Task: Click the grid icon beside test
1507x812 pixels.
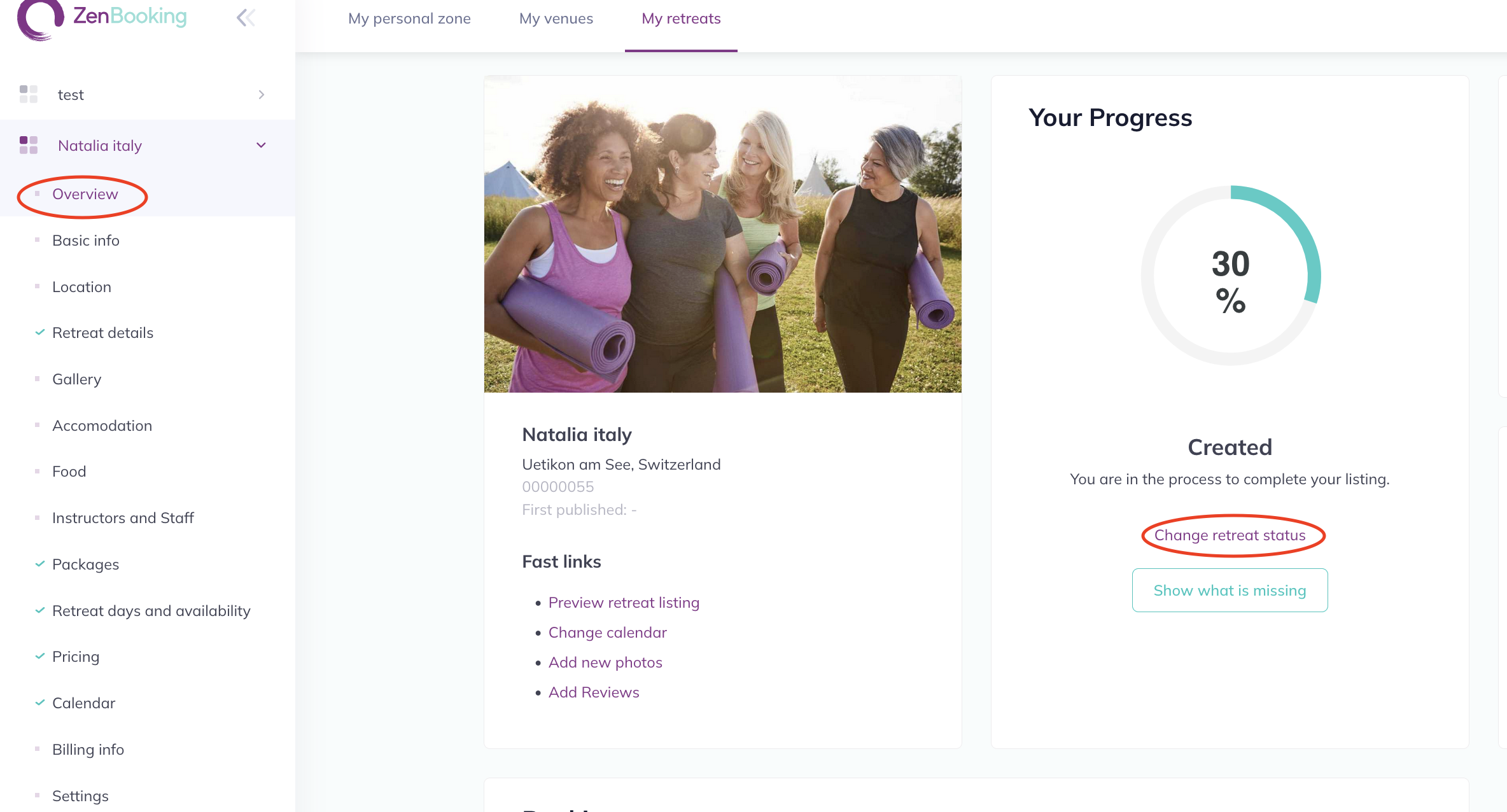Action: 29,94
